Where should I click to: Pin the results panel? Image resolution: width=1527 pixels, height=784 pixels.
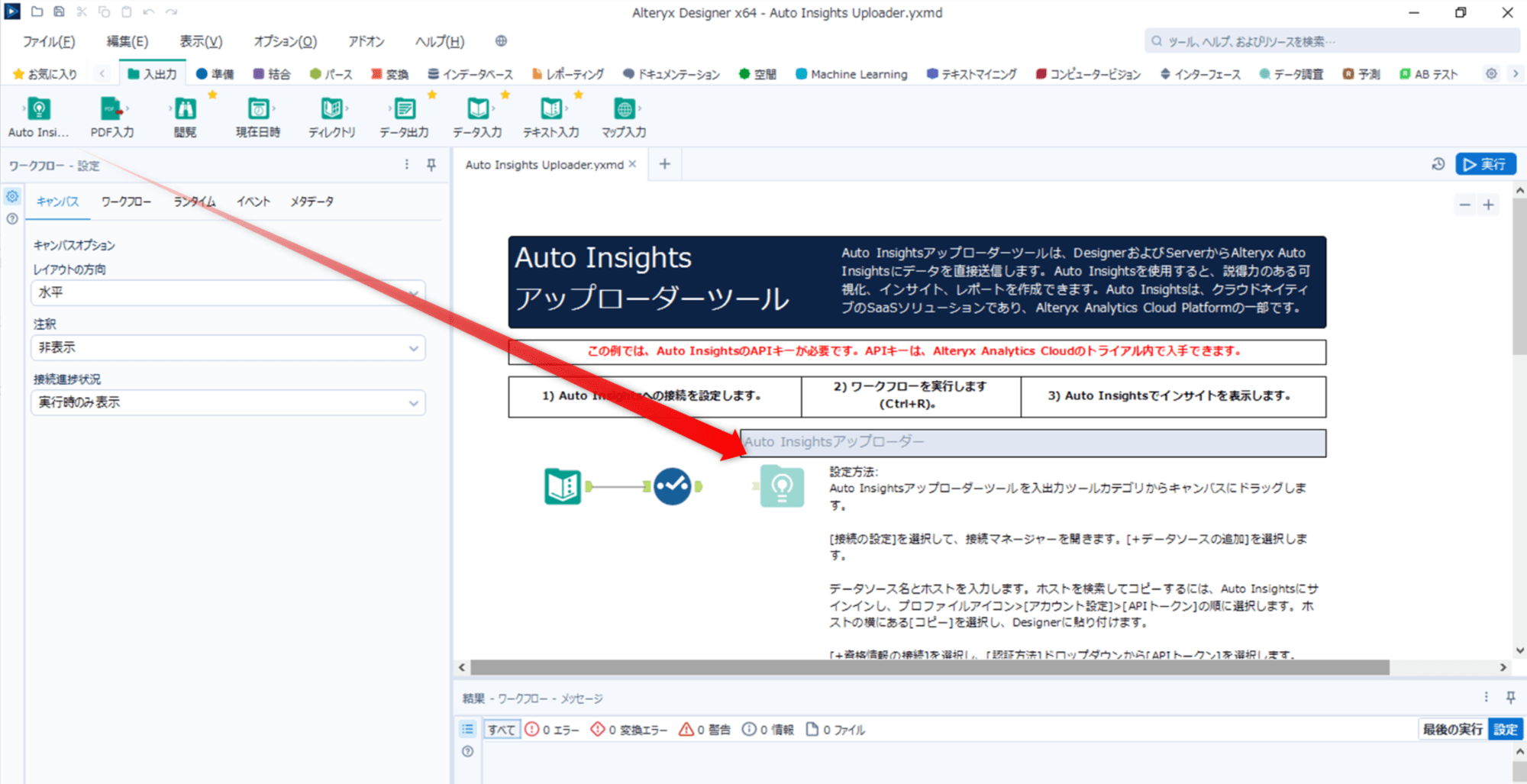tap(1510, 697)
